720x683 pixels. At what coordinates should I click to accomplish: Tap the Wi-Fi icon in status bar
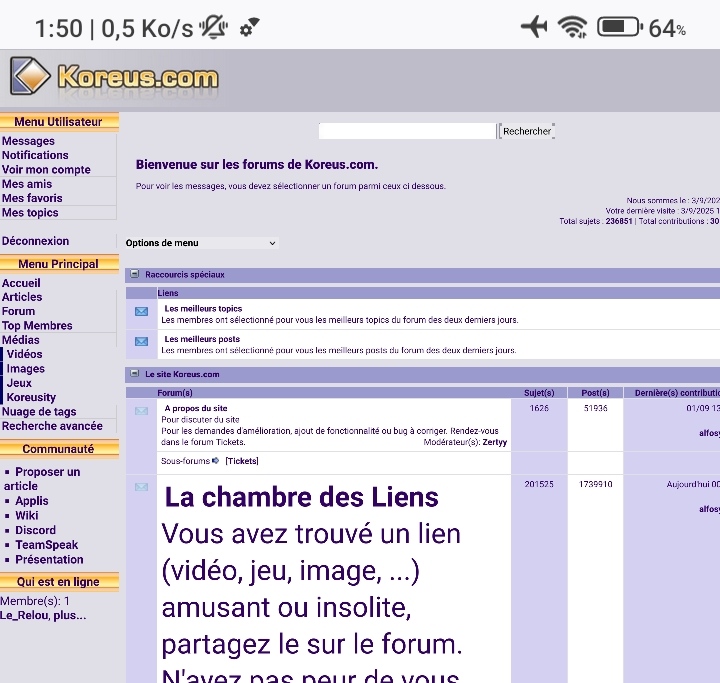572,27
